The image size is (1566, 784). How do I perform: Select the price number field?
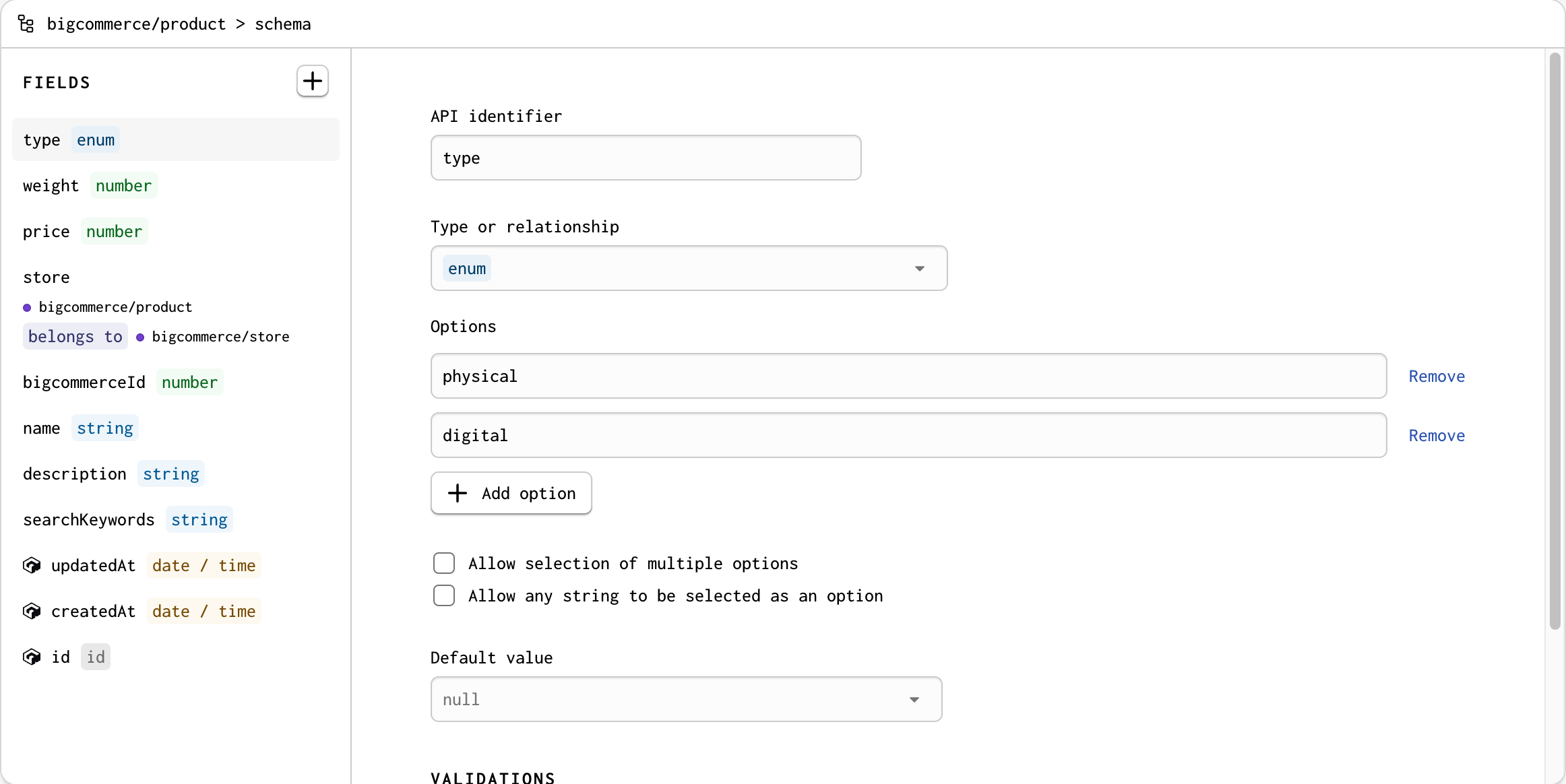coord(175,231)
